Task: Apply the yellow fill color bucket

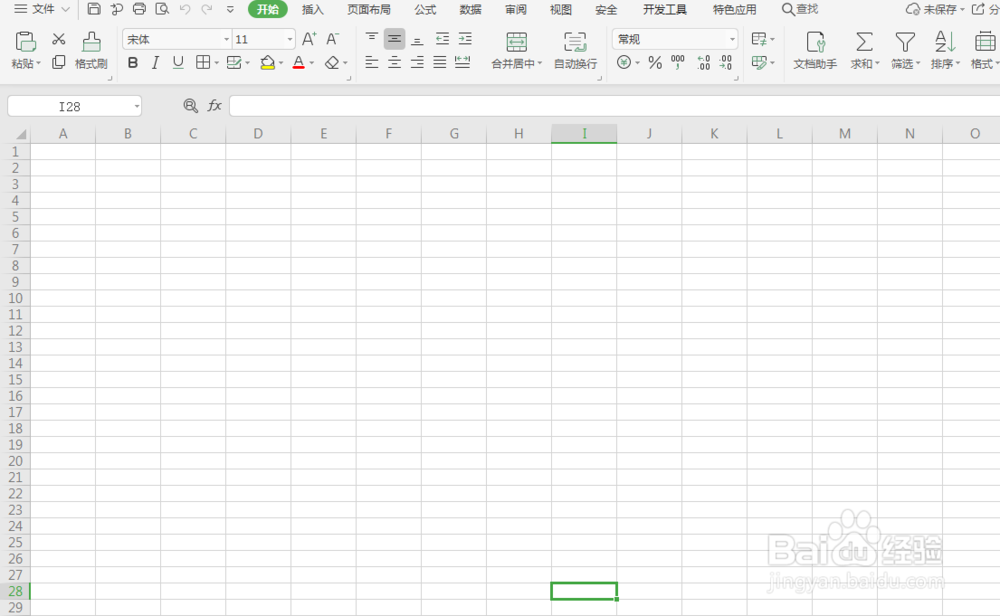Action: coord(268,62)
